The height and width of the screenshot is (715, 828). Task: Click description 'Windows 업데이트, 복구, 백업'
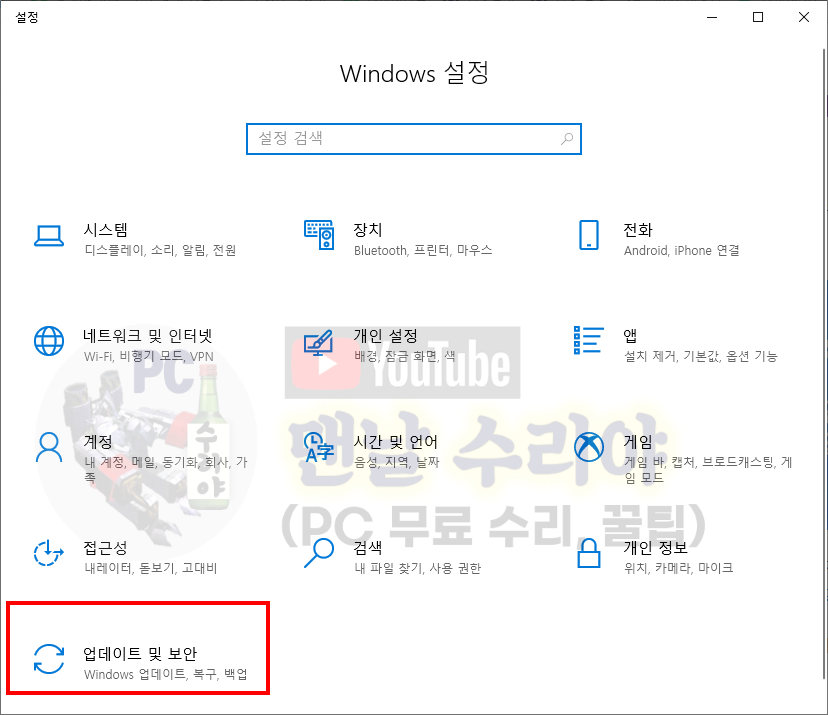pos(166,674)
